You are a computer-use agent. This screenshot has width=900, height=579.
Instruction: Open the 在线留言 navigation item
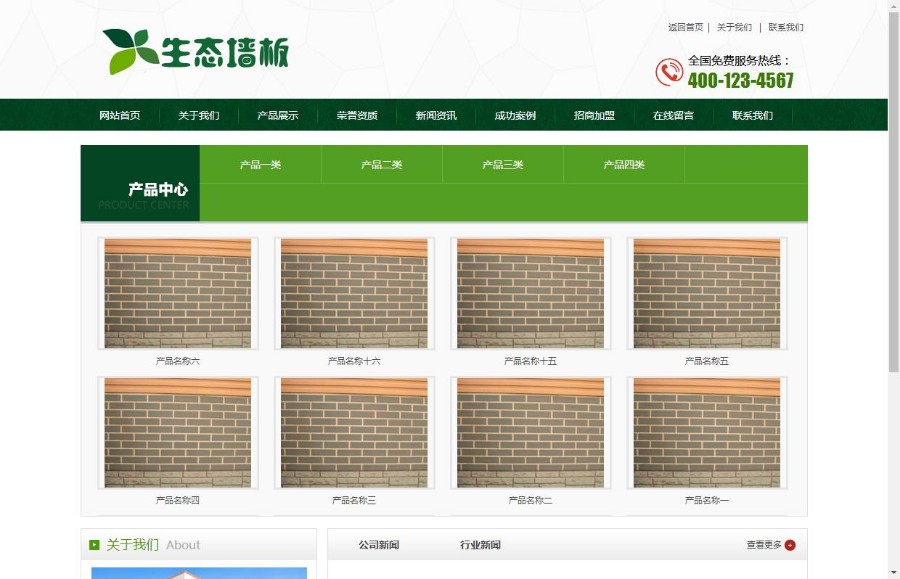[x=673, y=115]
